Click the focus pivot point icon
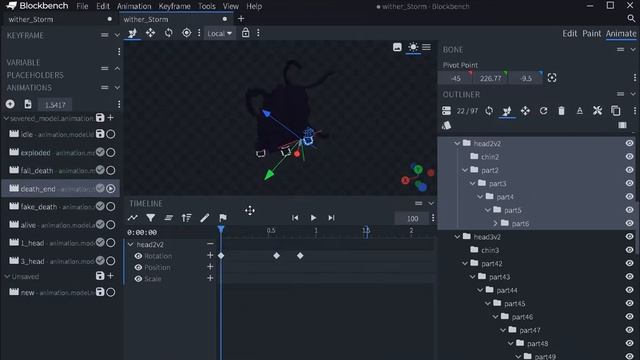The image size is (640, 360). (x=552, y=78)
